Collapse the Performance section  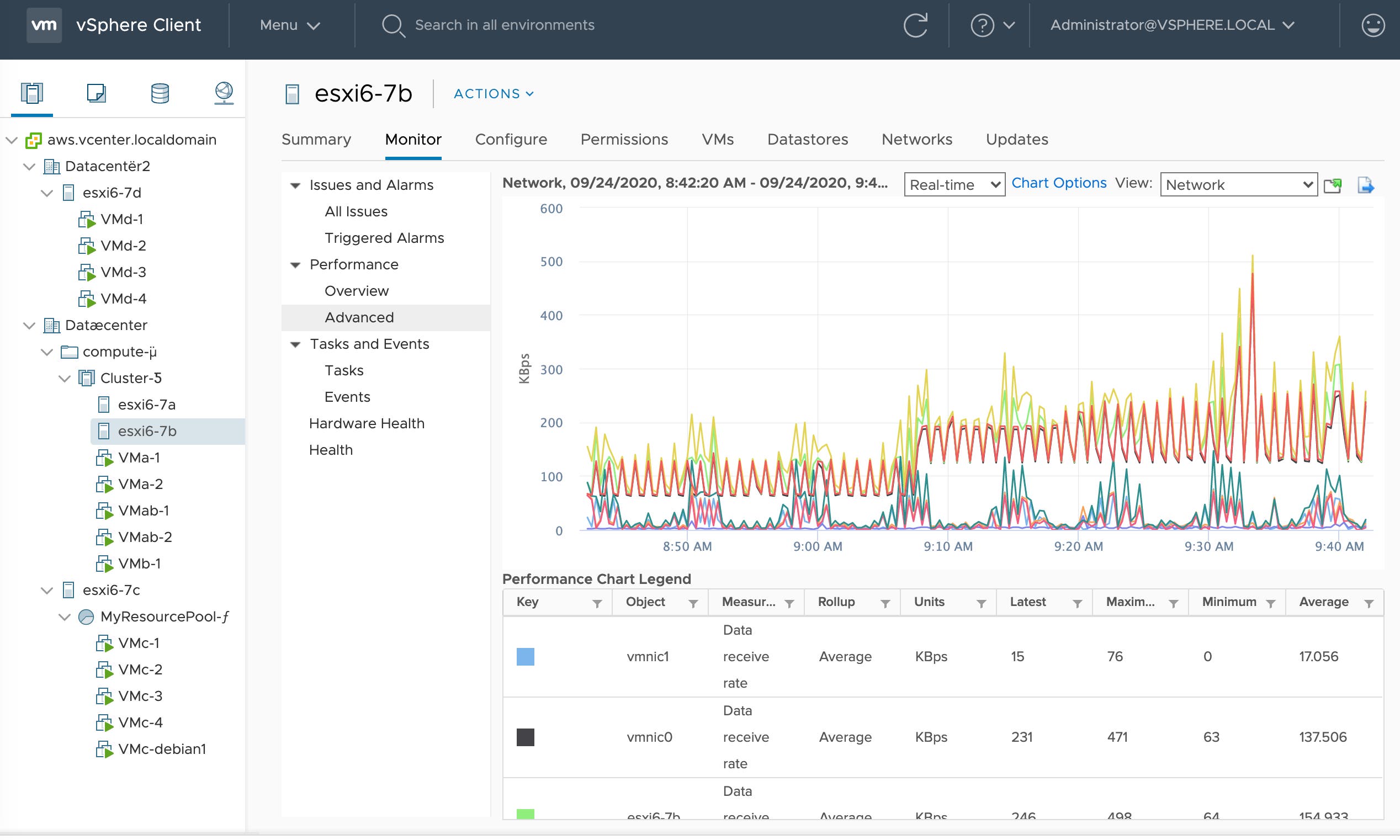294,264
